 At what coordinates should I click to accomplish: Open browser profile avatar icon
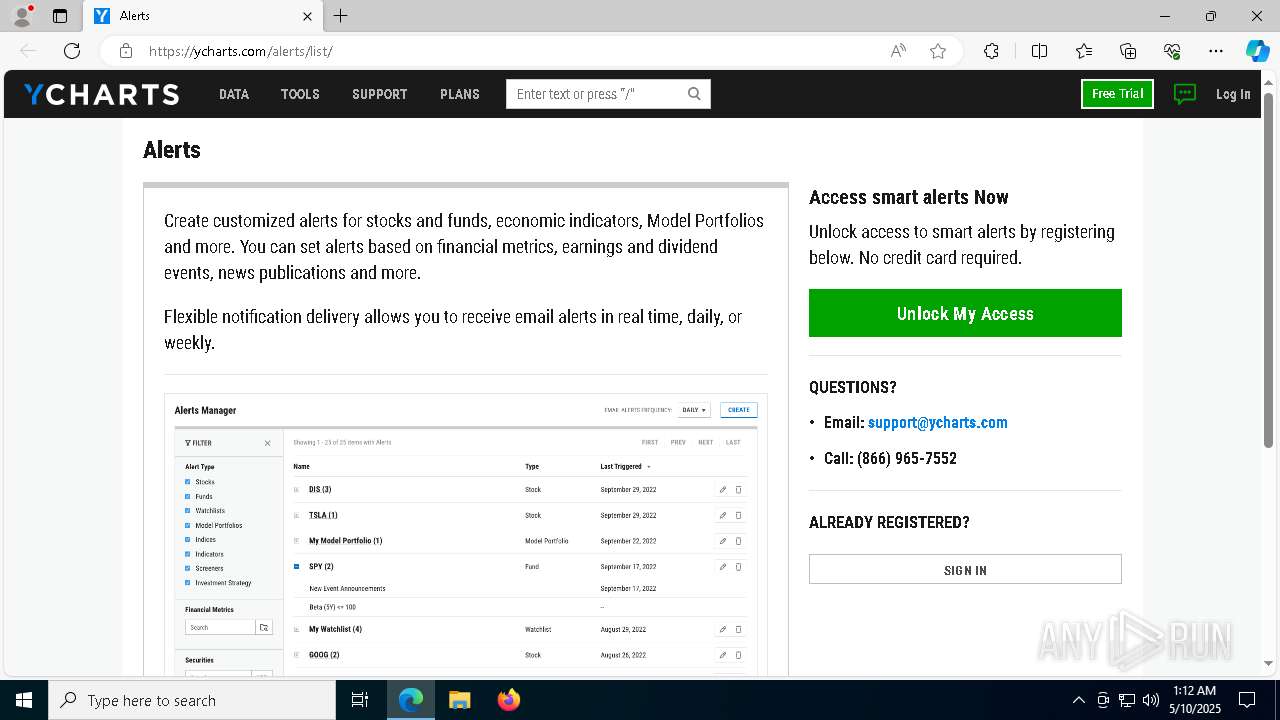[x=22, y=16]
